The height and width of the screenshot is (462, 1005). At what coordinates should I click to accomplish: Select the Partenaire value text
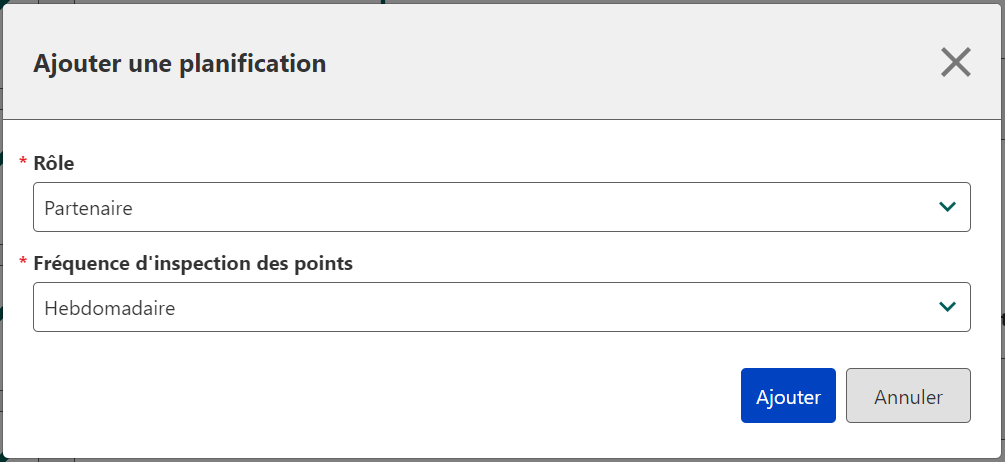pyautogui.click(x=88, y=208)
